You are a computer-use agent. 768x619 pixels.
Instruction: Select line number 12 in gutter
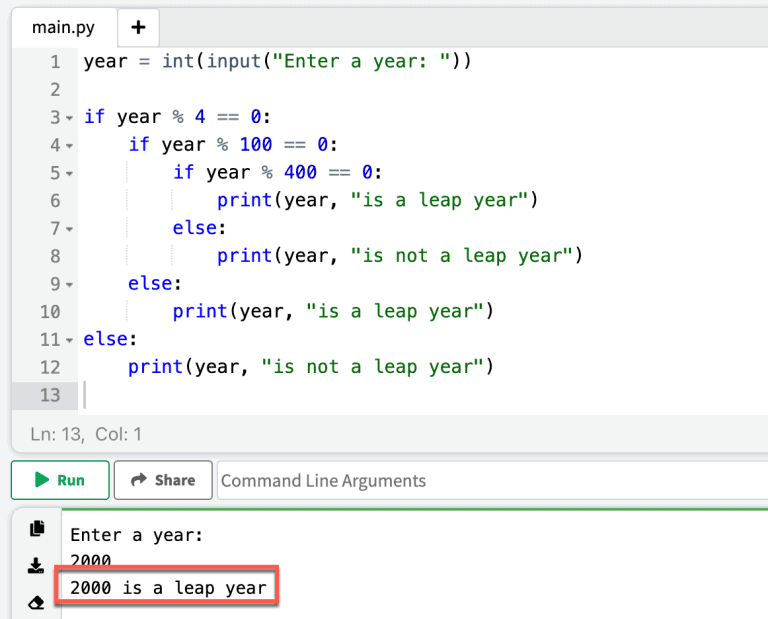50,367
